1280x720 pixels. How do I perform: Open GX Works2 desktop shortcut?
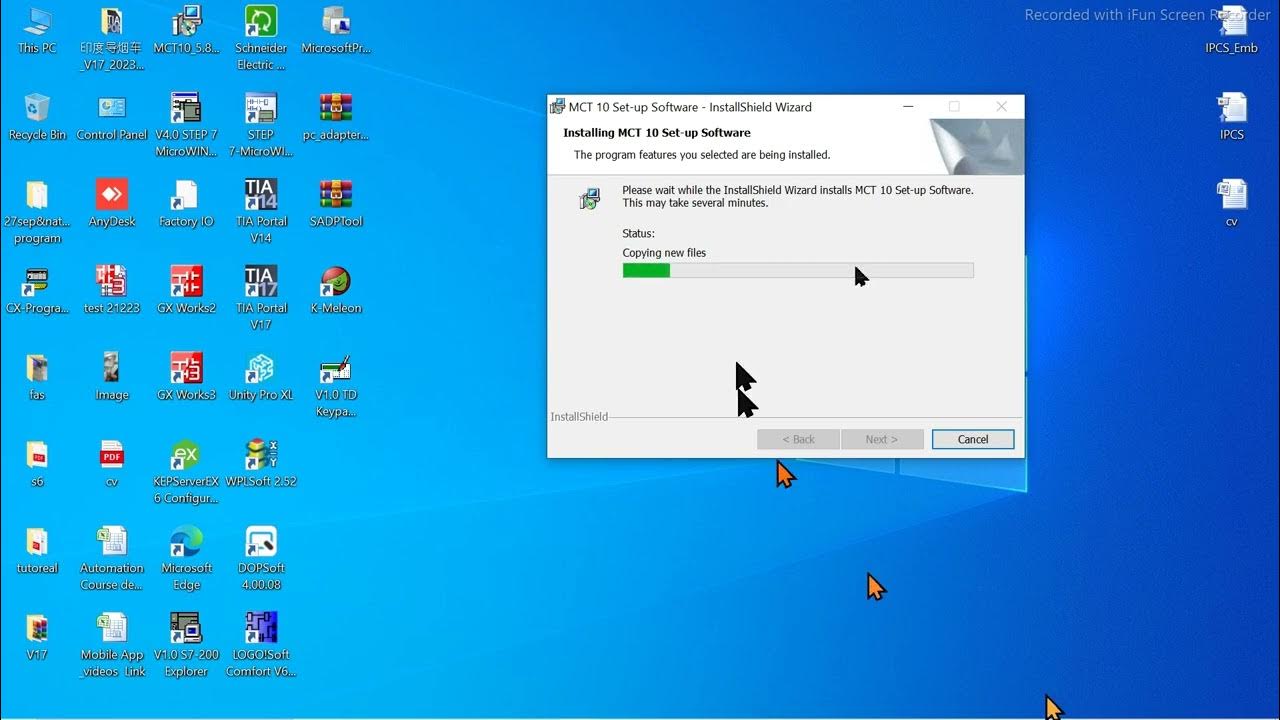coord(187,291)
